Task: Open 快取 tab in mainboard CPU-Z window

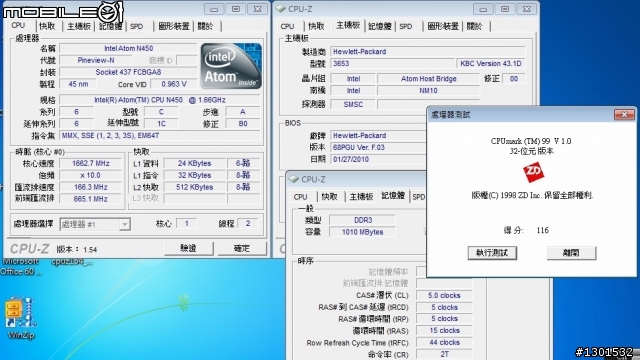Action: pyautogui.click(x=316, y=26)
